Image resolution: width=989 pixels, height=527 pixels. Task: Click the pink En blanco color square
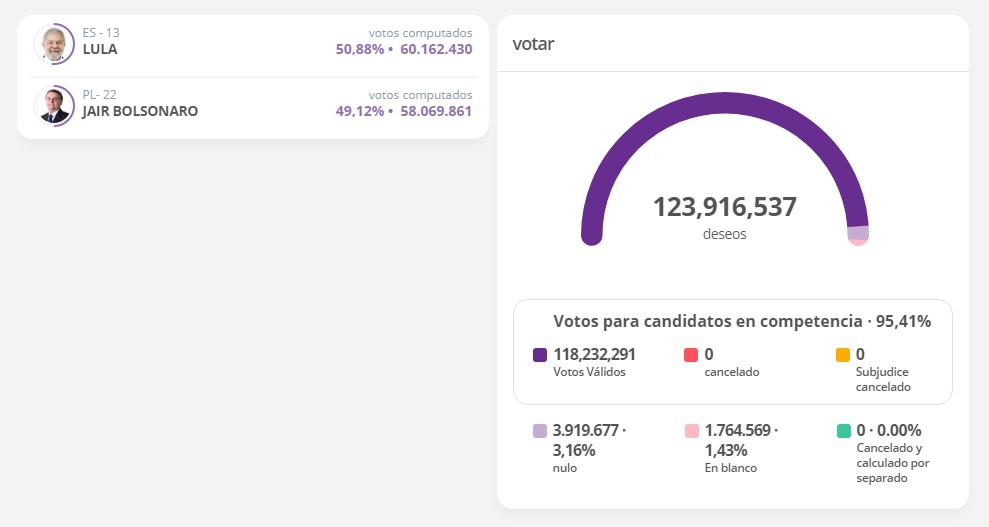pyautogui.click(x=691, y=431)
